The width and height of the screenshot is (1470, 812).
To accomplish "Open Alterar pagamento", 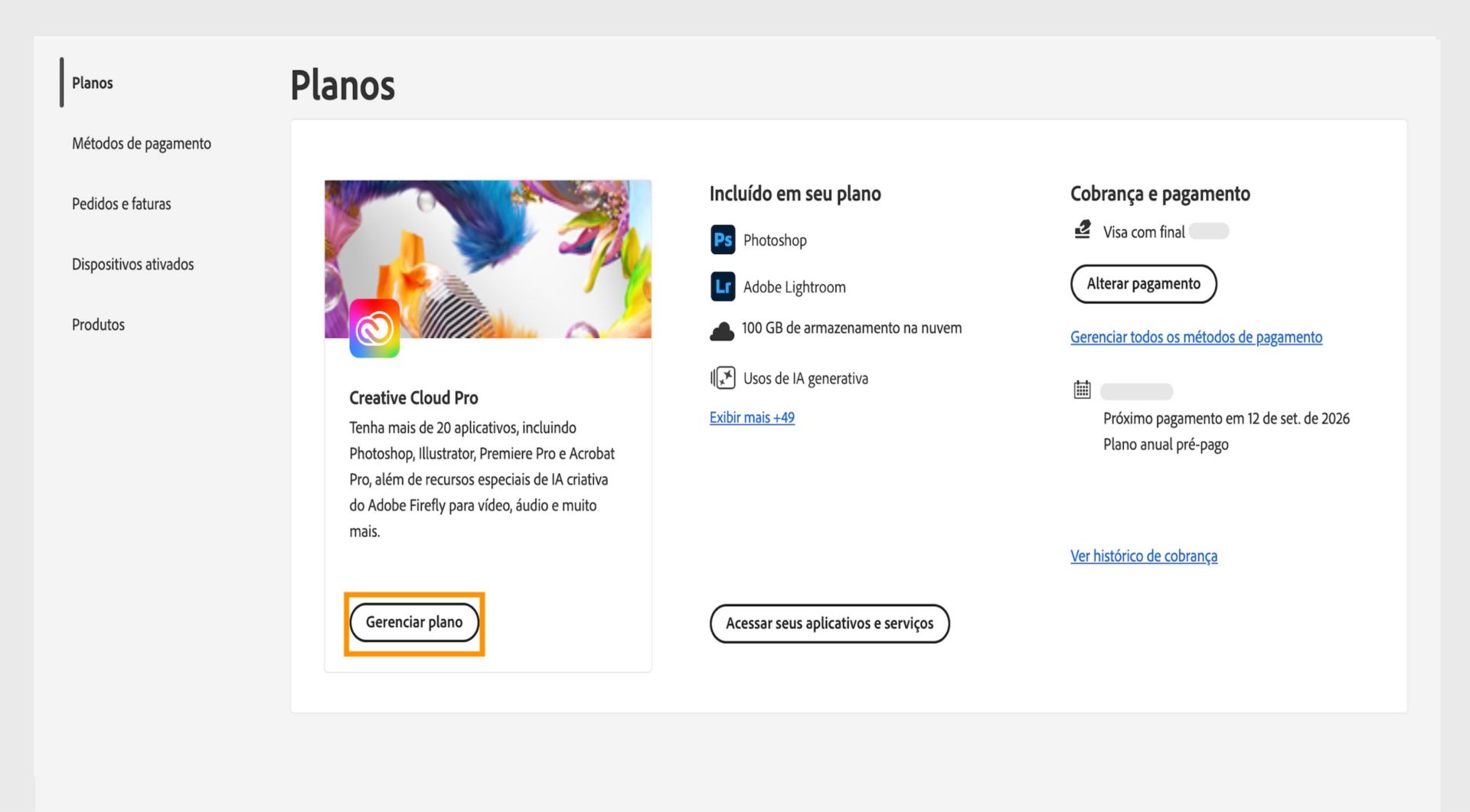I will 1143,283.
